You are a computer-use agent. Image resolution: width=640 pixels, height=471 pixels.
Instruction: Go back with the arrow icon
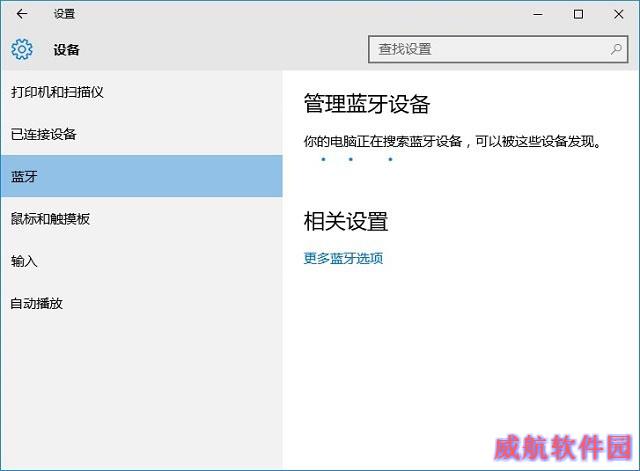tap(22, 14)
